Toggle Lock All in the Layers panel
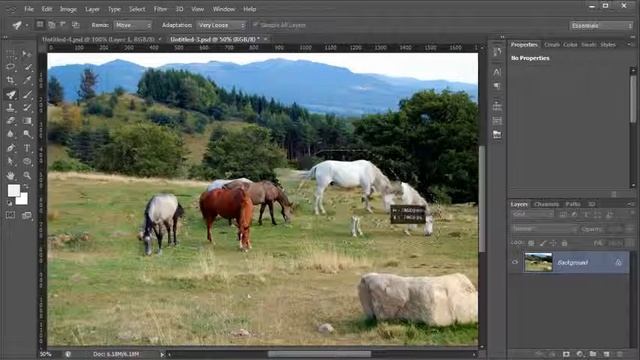Viewport: 640px width, 360px height. (x=564, y=243)
